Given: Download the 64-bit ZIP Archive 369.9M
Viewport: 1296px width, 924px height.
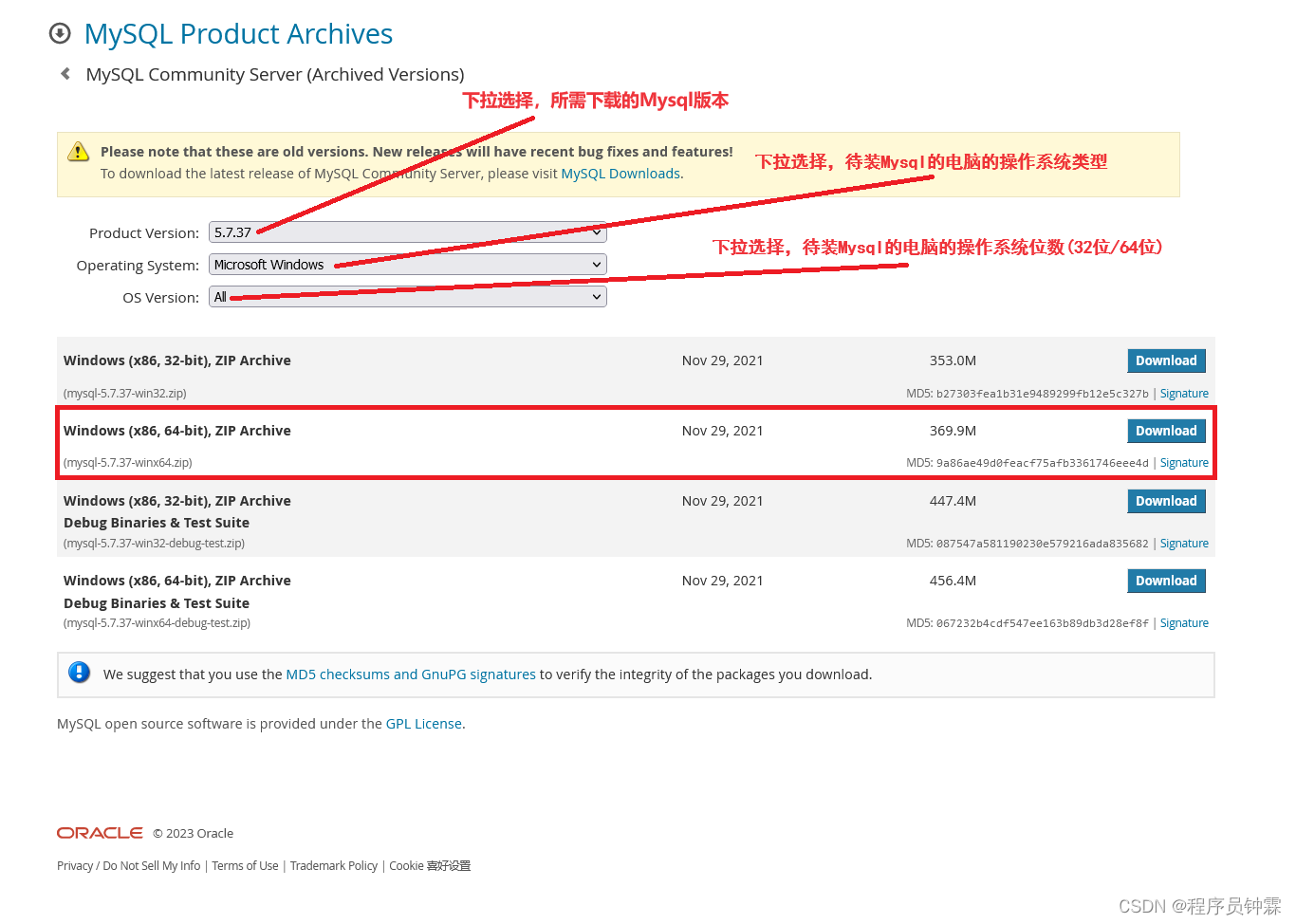Looking at the screenshot, I should coord(1166,431).
